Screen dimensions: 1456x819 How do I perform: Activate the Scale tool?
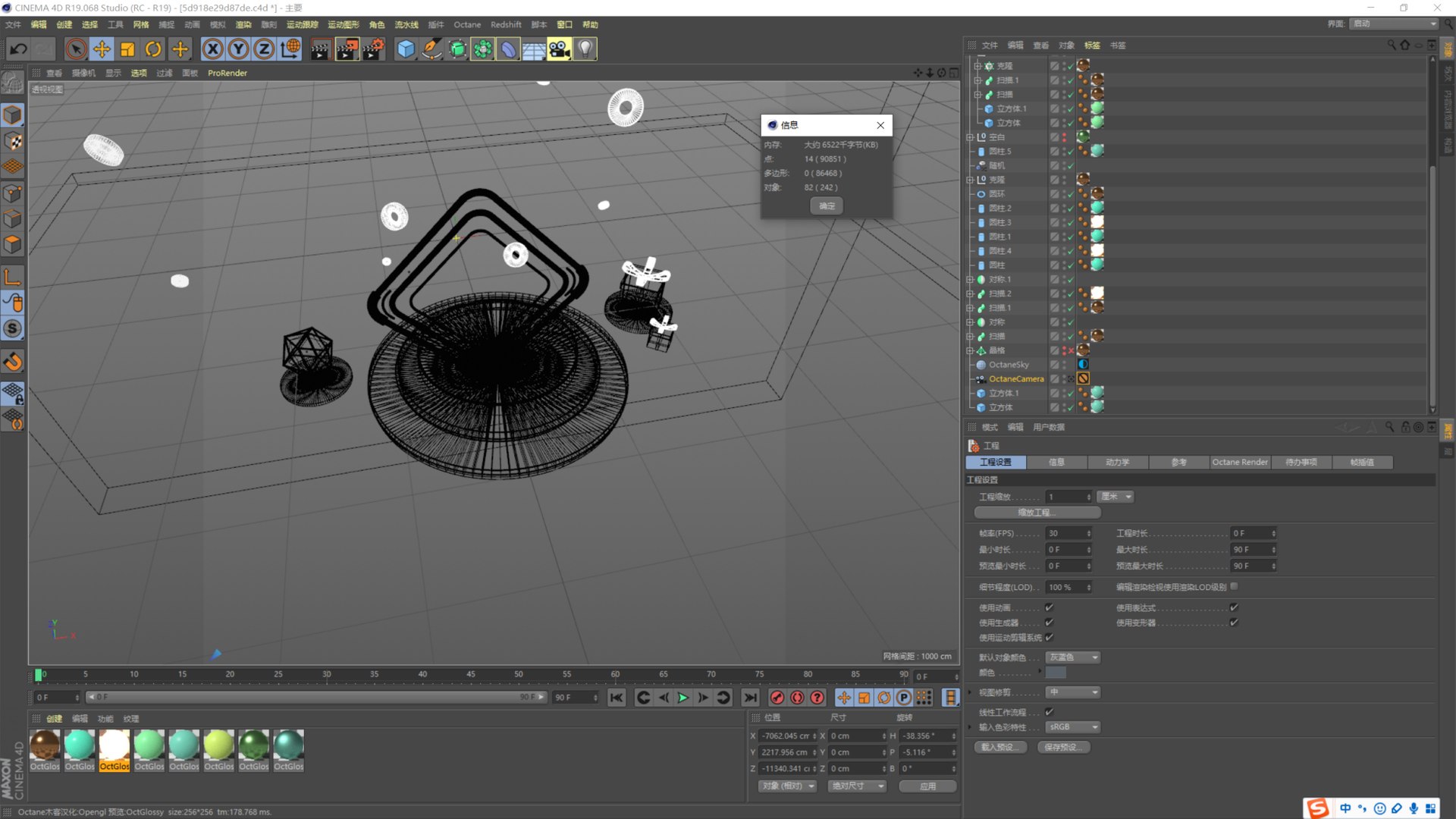[127, 49]
